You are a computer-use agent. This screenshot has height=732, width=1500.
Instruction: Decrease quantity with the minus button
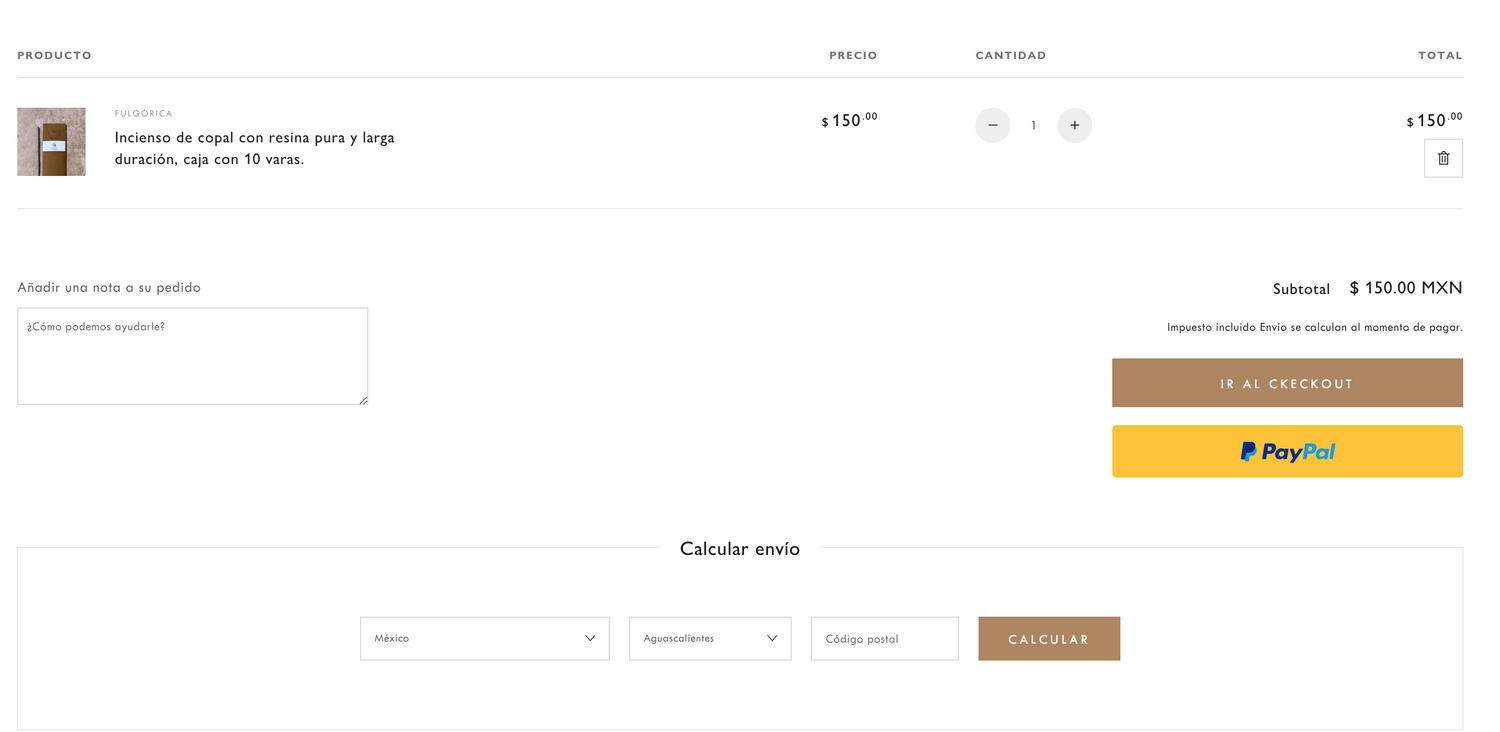[x=992, y=125]
